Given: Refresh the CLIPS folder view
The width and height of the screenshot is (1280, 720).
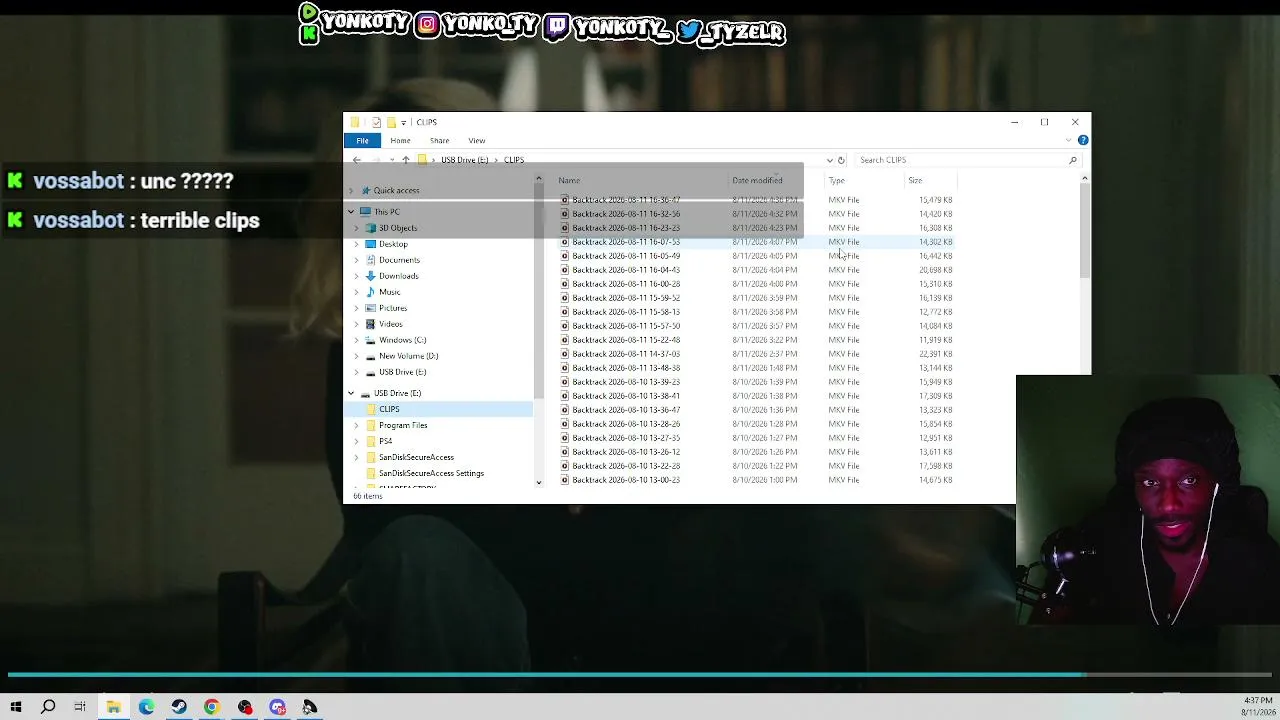Looking at the screenshot, I should tap(841, 160).
